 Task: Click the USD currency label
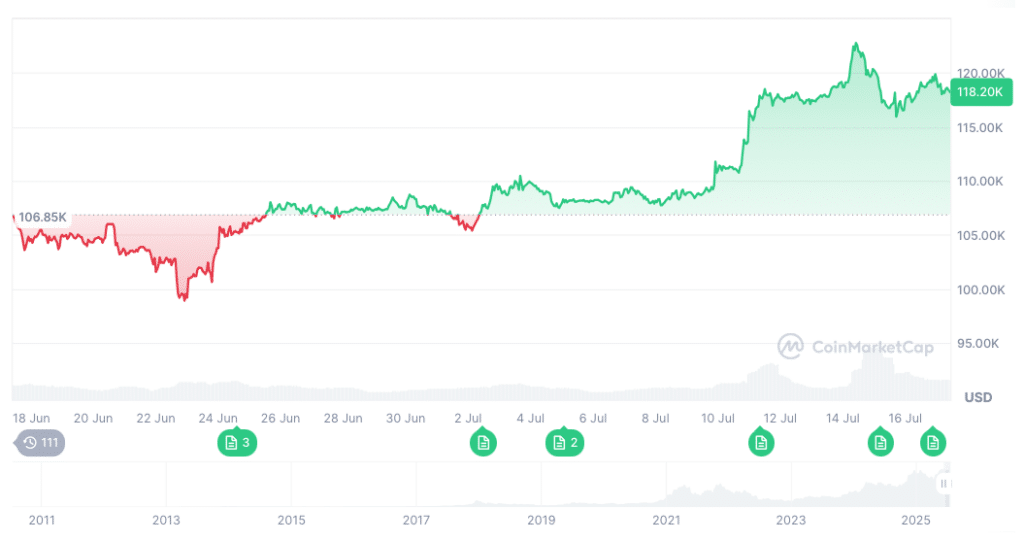coord(978,397)
